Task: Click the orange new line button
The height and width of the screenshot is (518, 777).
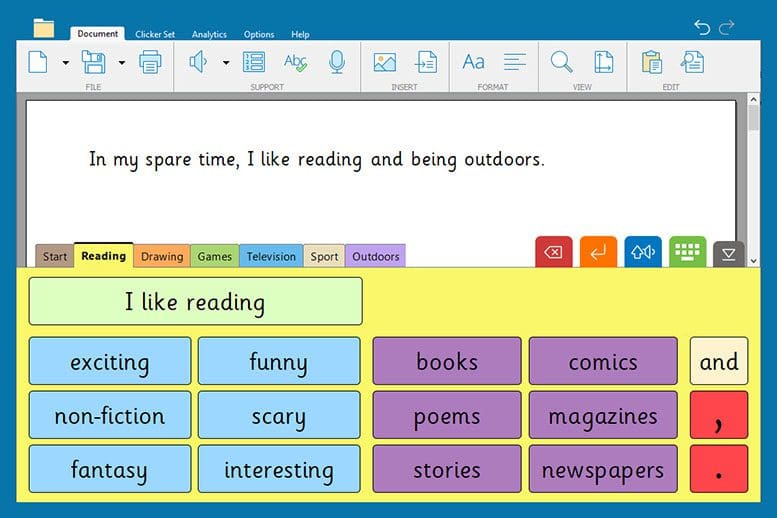Action: tap(598, 252)
